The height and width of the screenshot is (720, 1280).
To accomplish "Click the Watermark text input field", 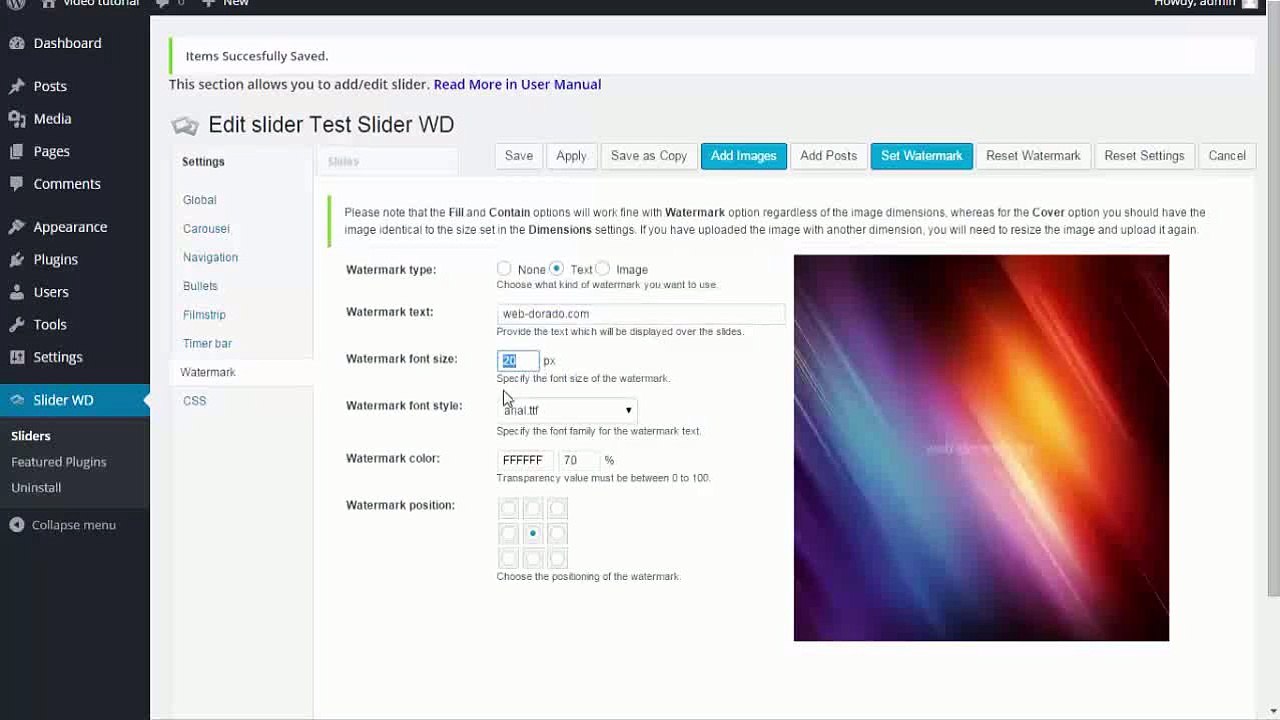I will [x=641, y=314].
